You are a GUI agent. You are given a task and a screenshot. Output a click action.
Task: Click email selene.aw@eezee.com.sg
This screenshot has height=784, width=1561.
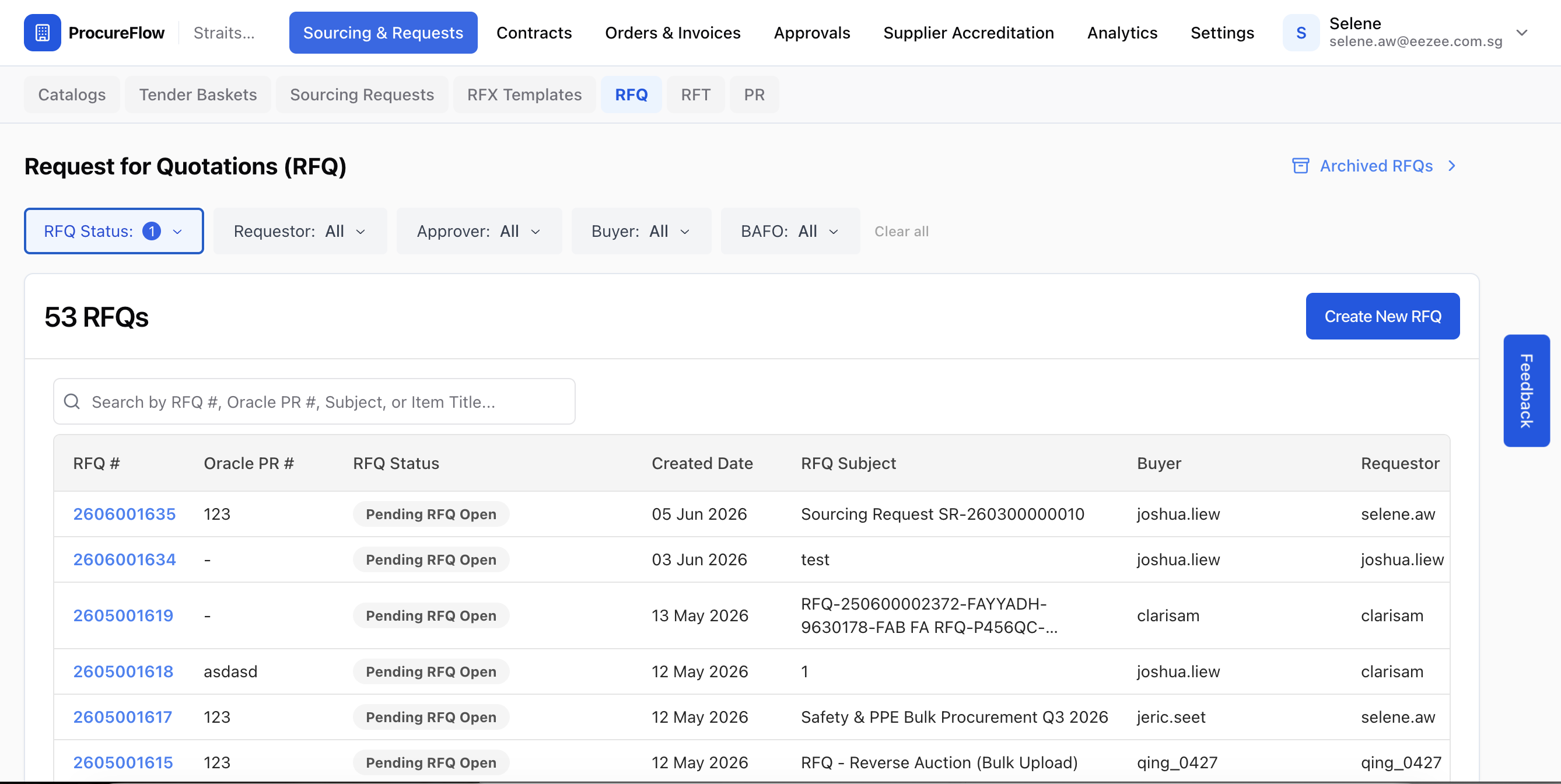[x=1415, y=41]
